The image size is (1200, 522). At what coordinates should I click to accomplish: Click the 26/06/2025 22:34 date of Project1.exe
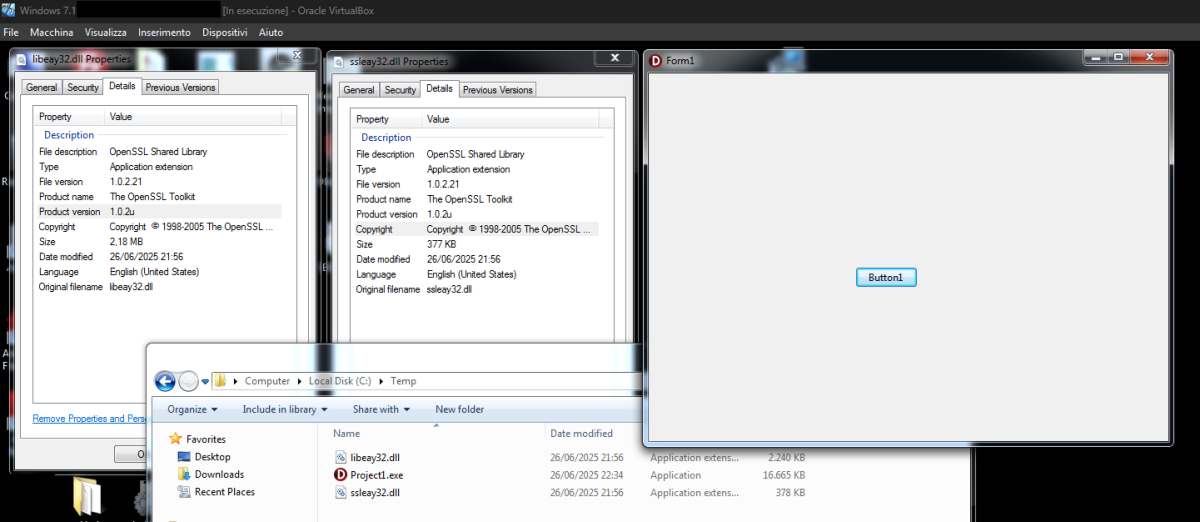pos(586,475)
